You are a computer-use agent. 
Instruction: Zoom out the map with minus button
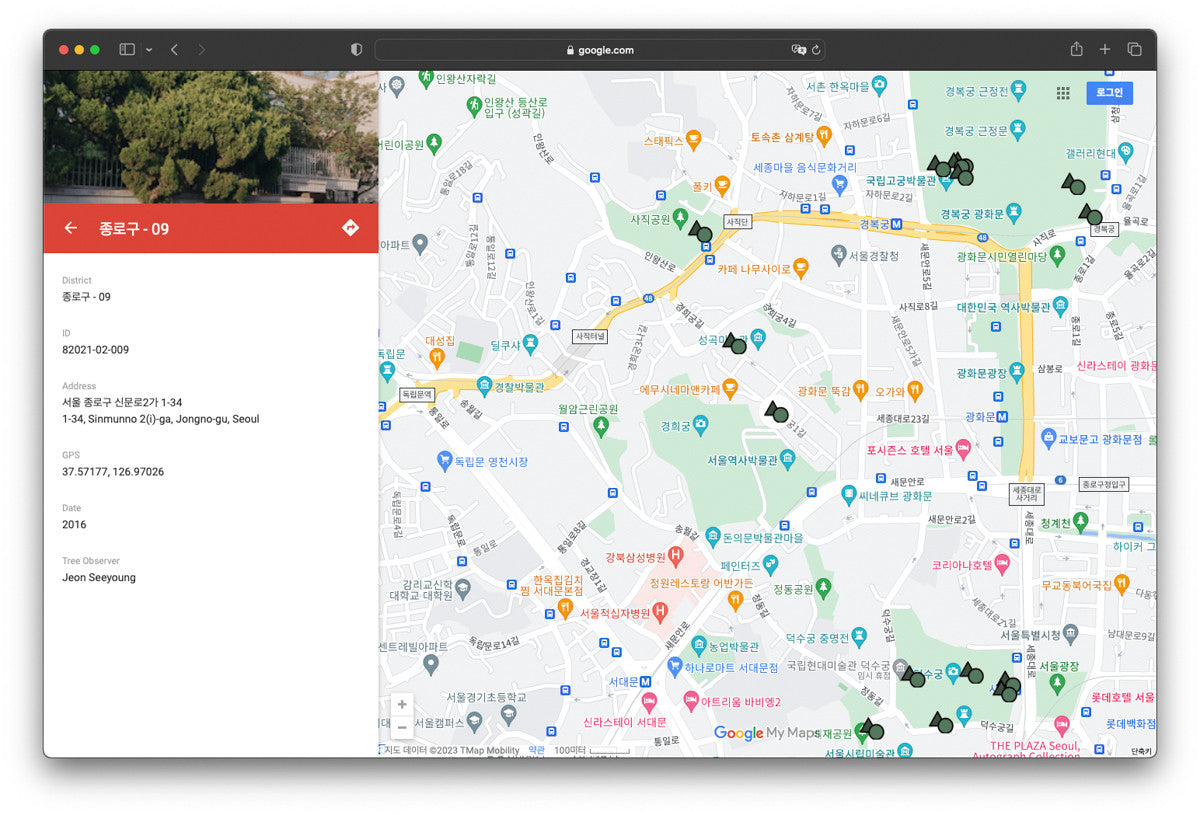click(x=402, y=727)
